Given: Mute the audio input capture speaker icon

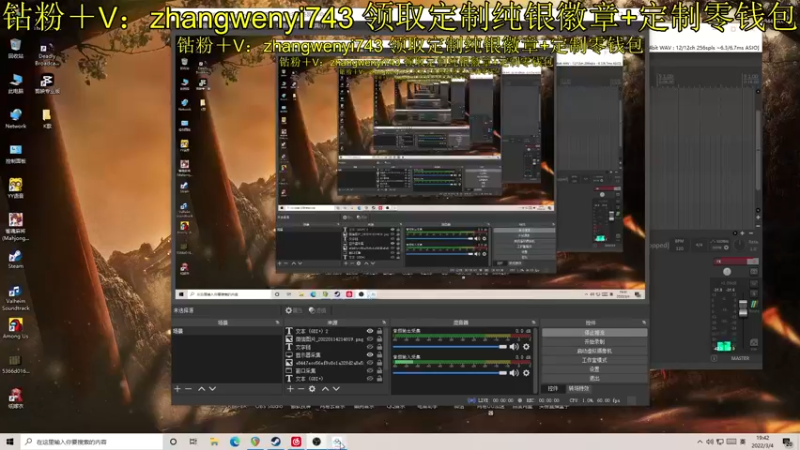Looking at the screenshot, I should pos(514,373).
